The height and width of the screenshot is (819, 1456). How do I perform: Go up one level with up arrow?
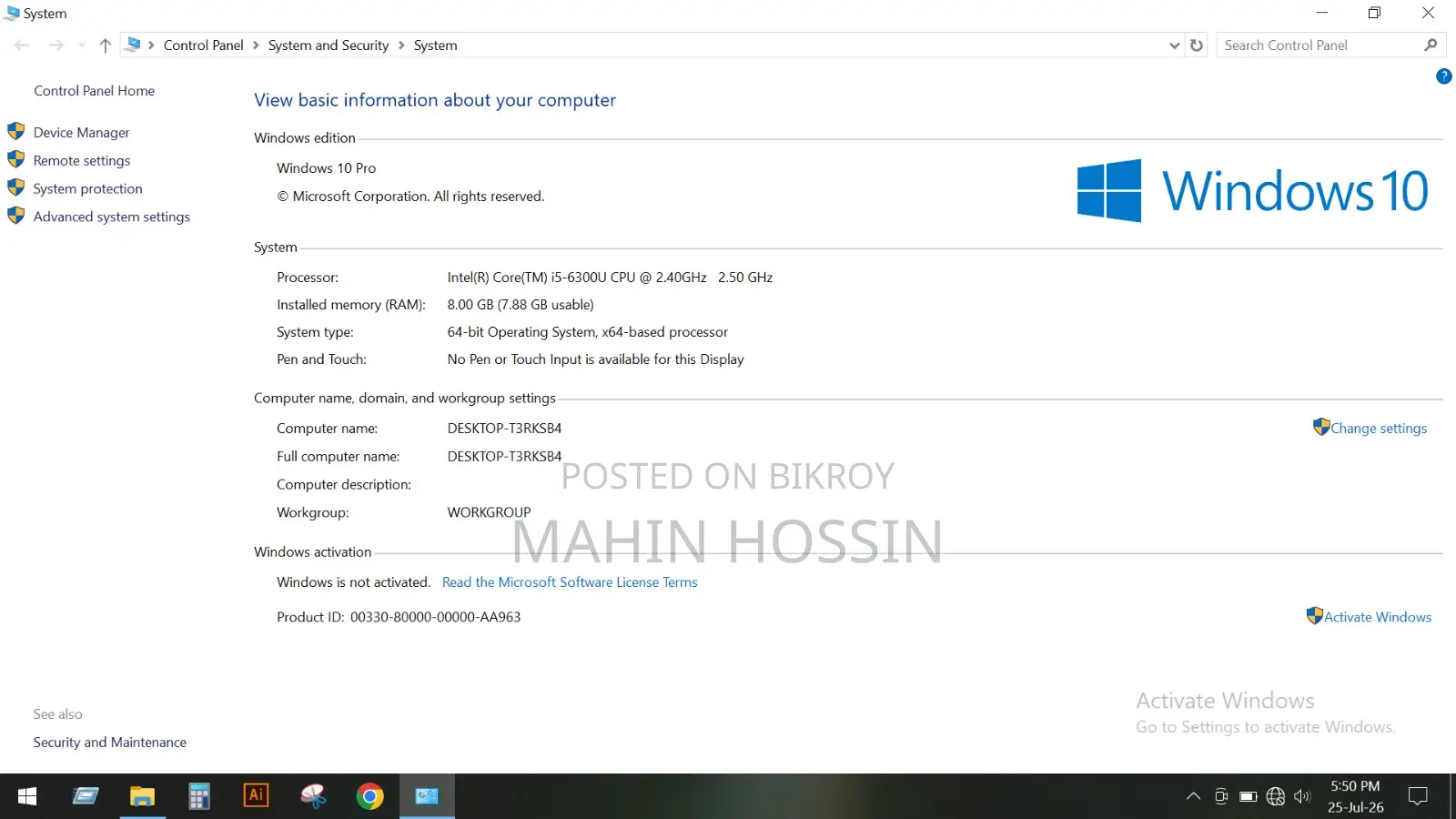point(105,45)
